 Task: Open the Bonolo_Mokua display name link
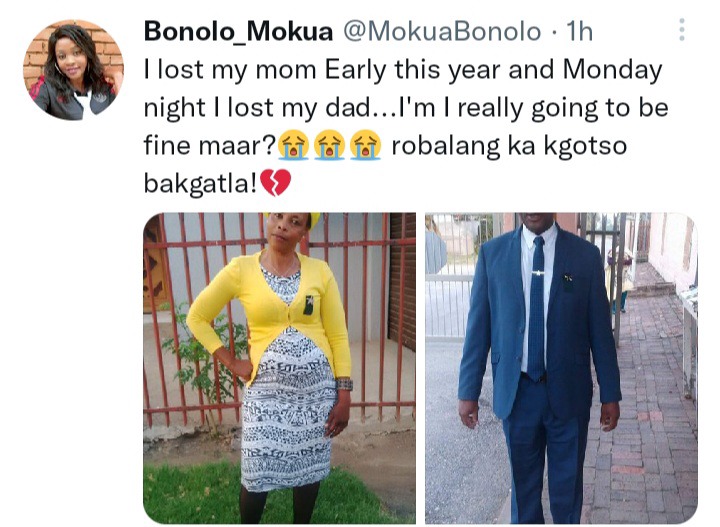[238, 32]
